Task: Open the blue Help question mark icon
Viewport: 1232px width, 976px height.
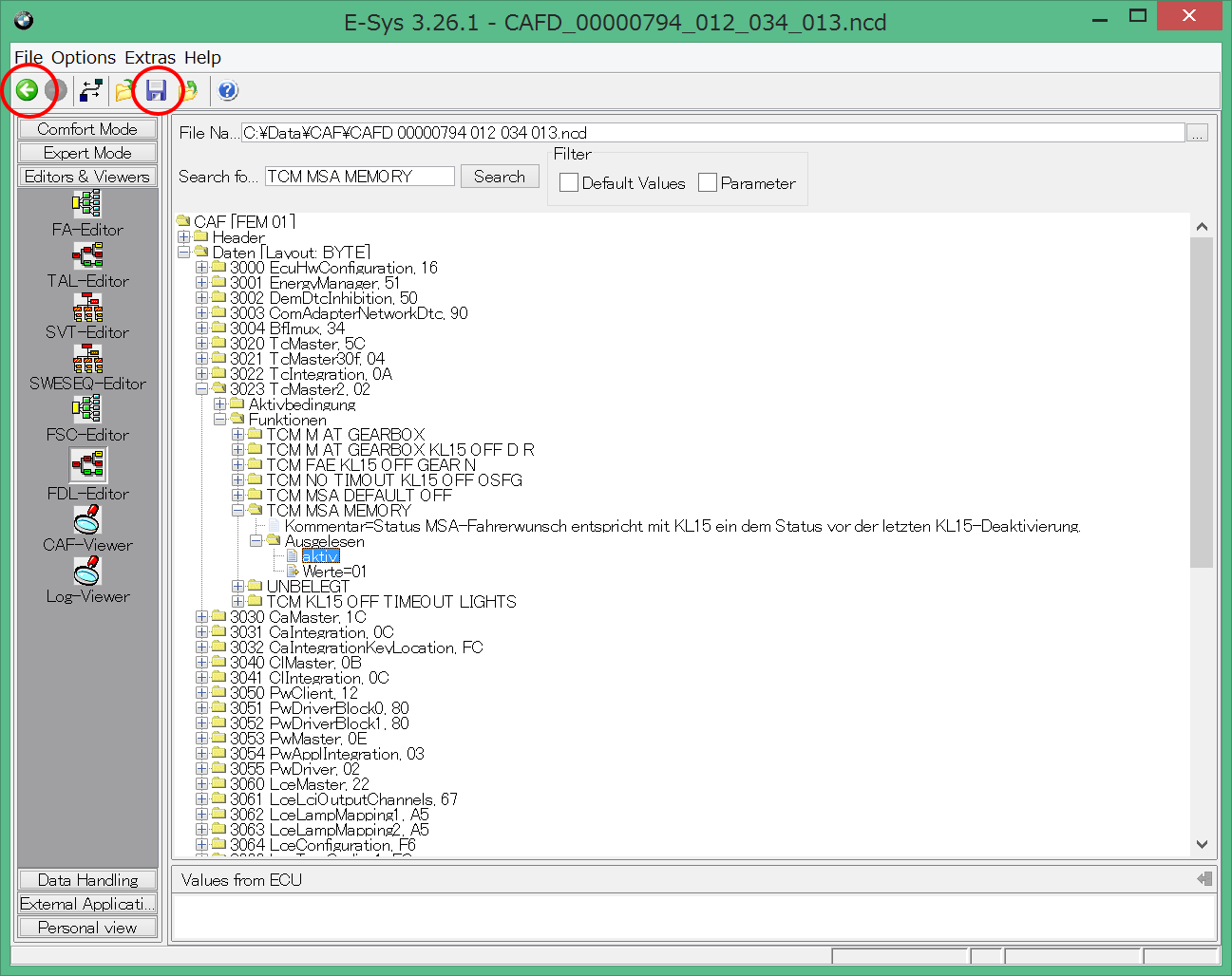Action: coord(228,90)
